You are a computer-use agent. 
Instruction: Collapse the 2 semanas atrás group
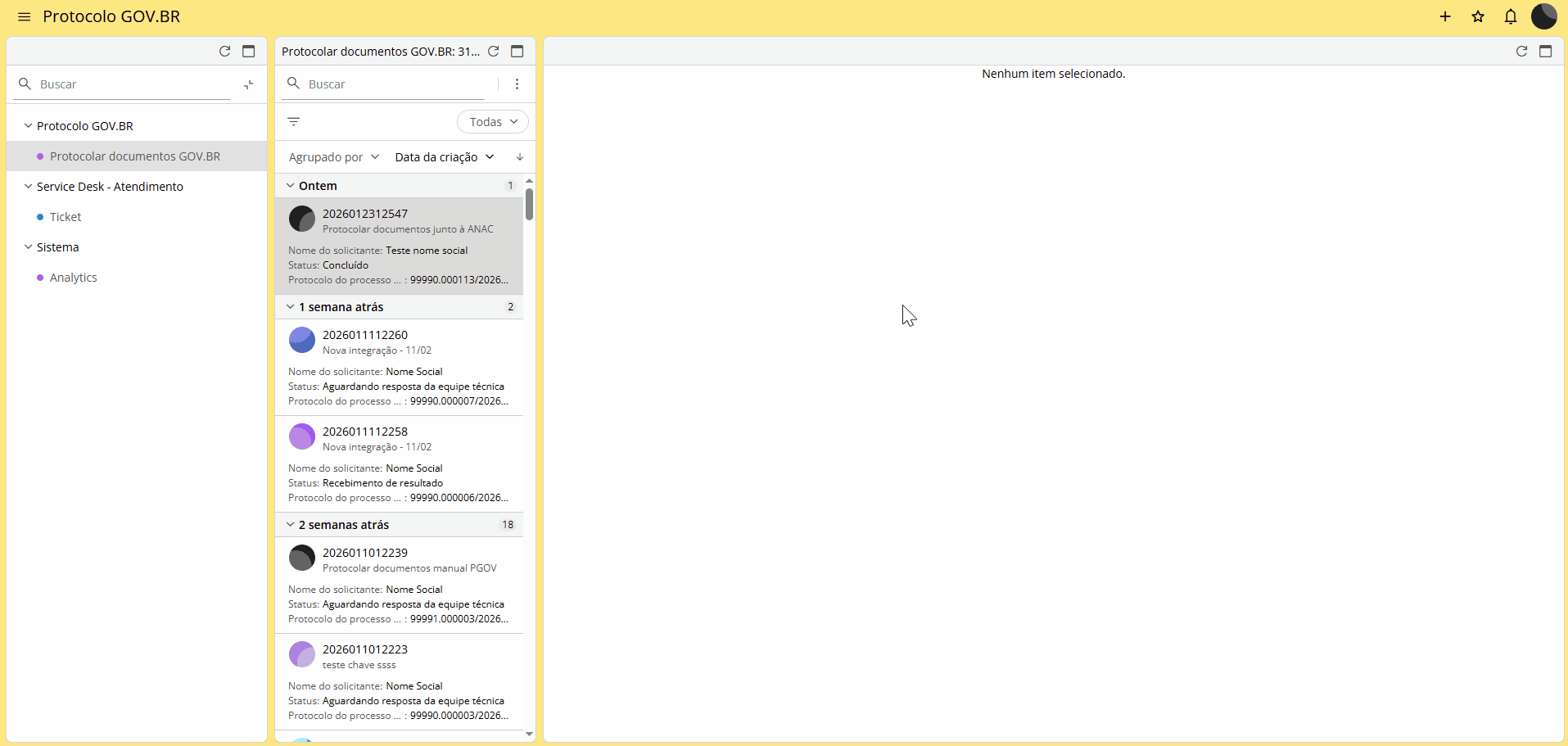(291, 525)
